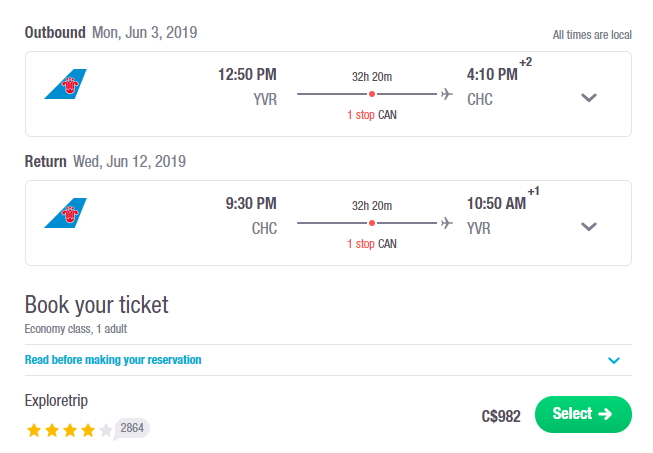Screen dimensions: 653x453
Task: Click the outbound 12:50 PM departure time
Action: pyautogui.click(x=247, y=75)
